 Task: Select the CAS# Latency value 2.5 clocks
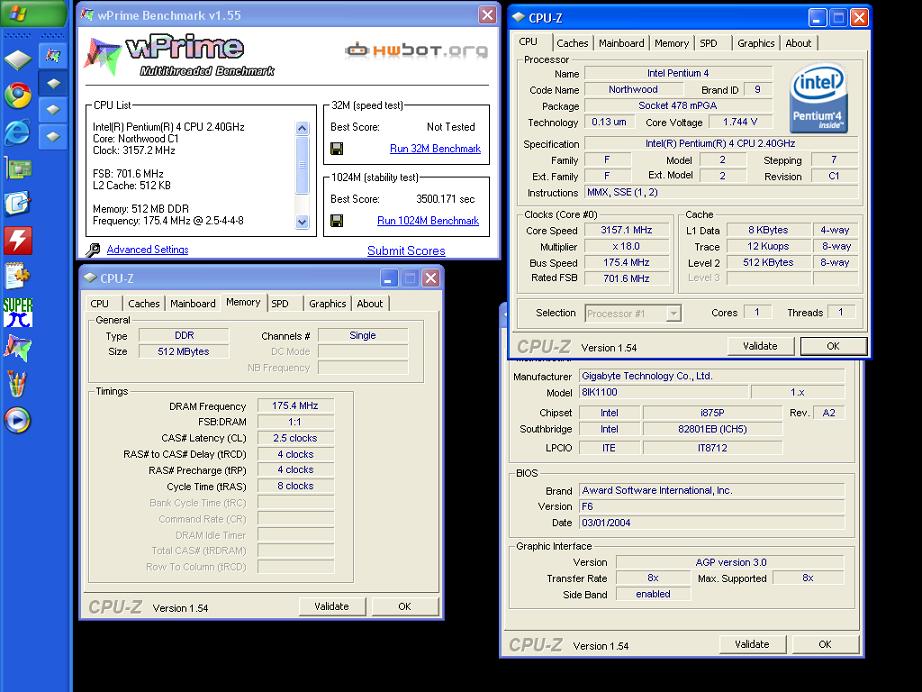(295, 438)
